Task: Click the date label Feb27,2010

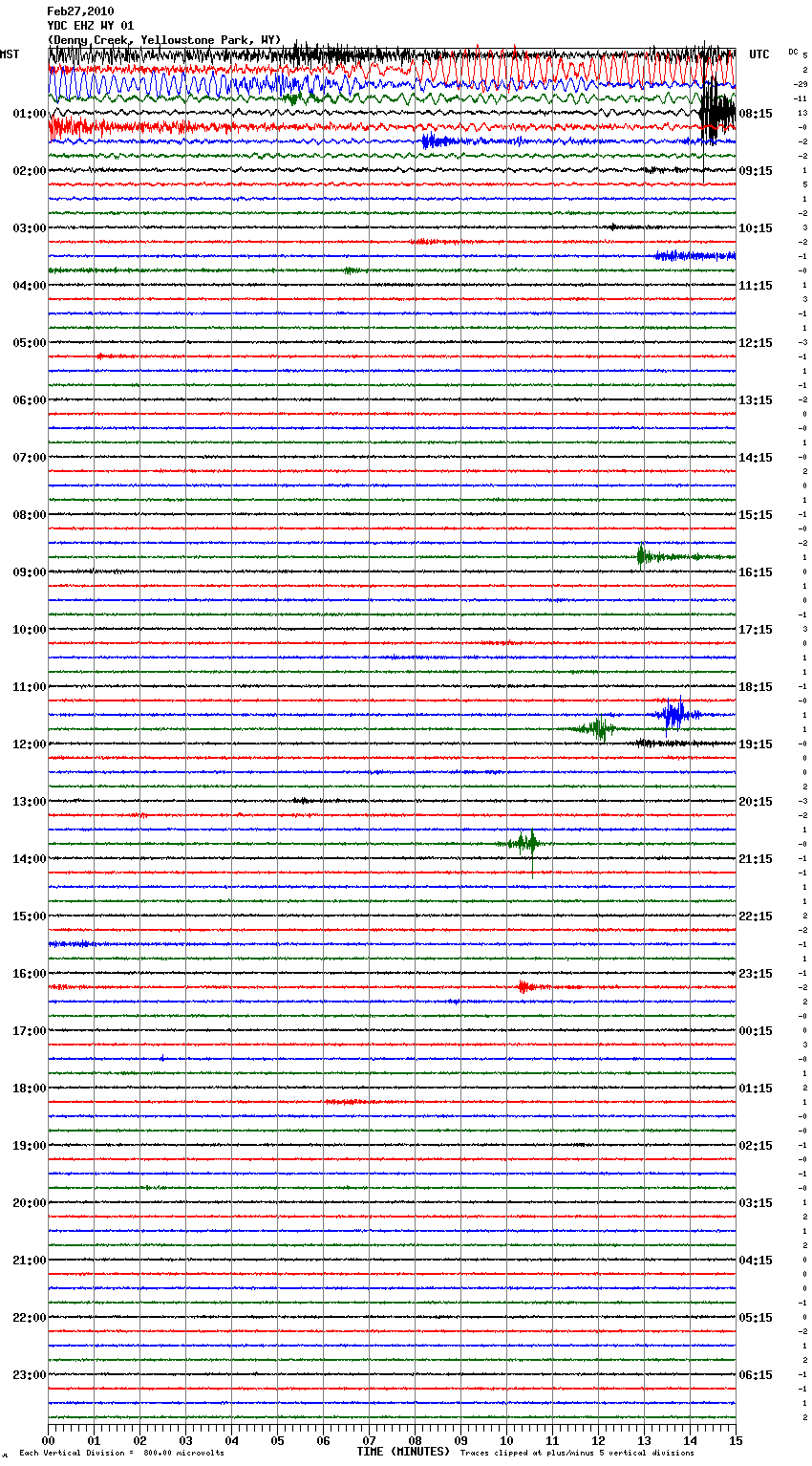Action: tap(80, 11)
